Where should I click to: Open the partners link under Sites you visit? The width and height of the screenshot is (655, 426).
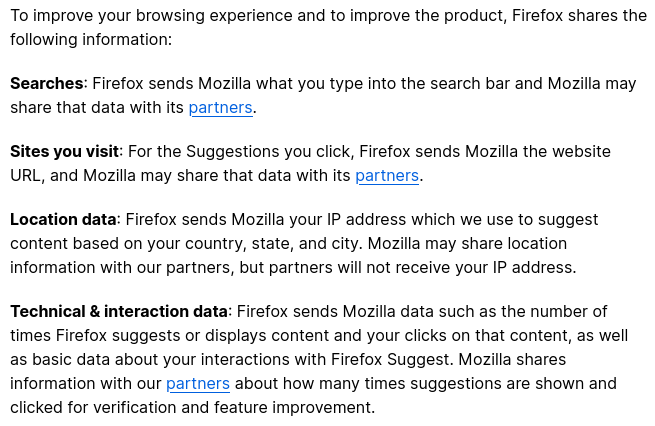click(x=387, y=176)
